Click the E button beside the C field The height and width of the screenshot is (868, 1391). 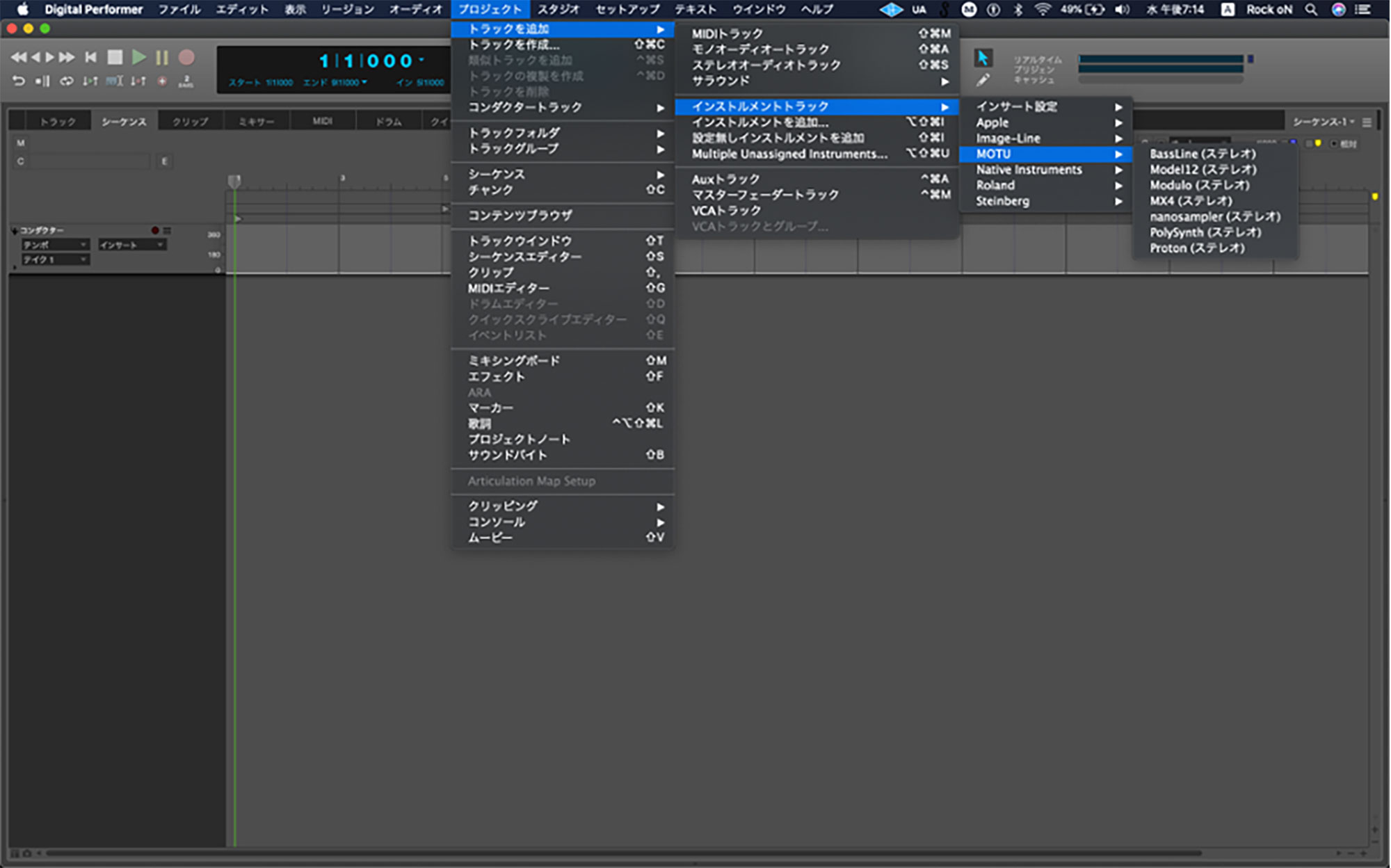pyautogui.click(x=164, y=161)
